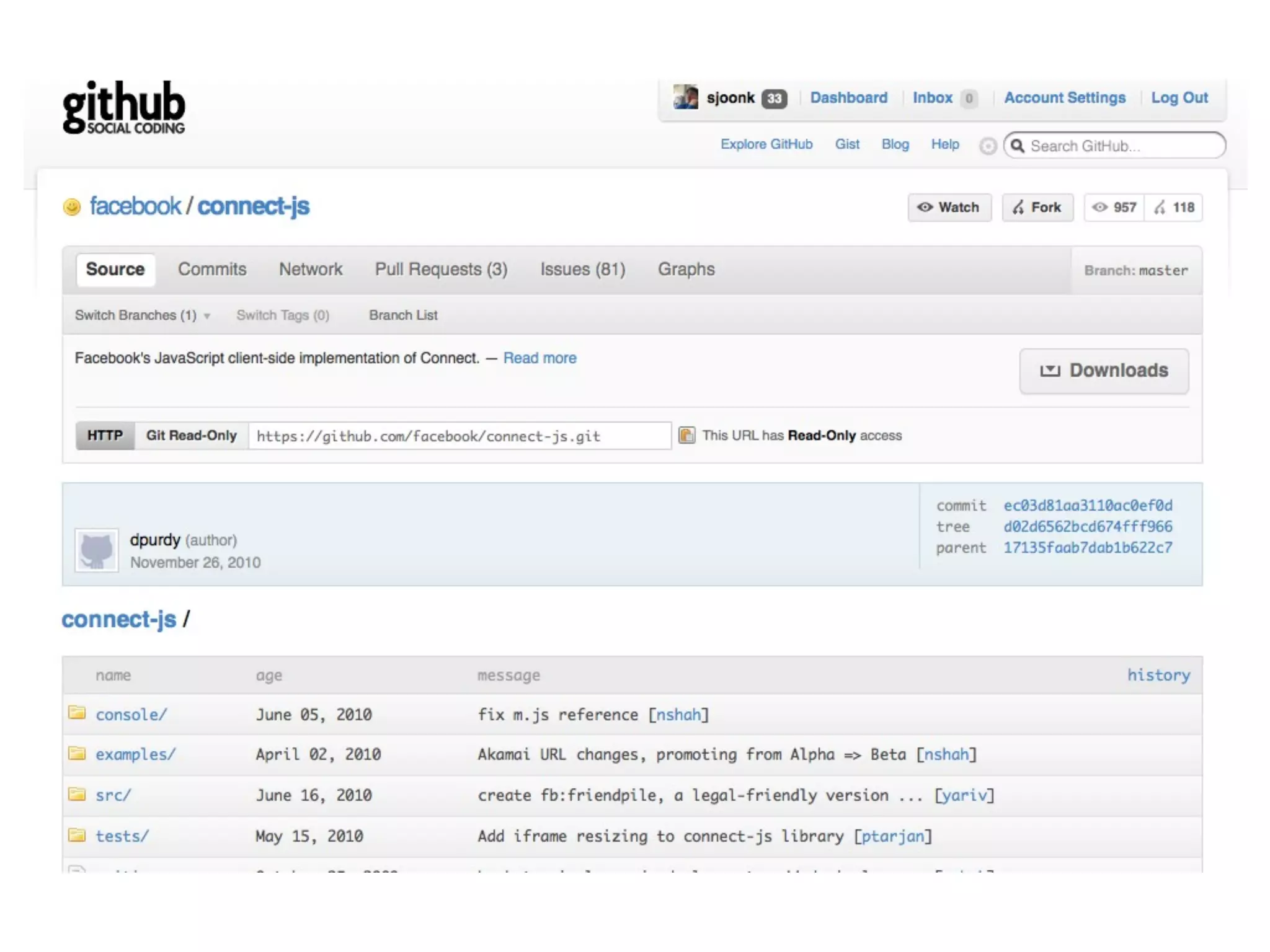Select the HTTP clone URL option

tap(105, 435)
